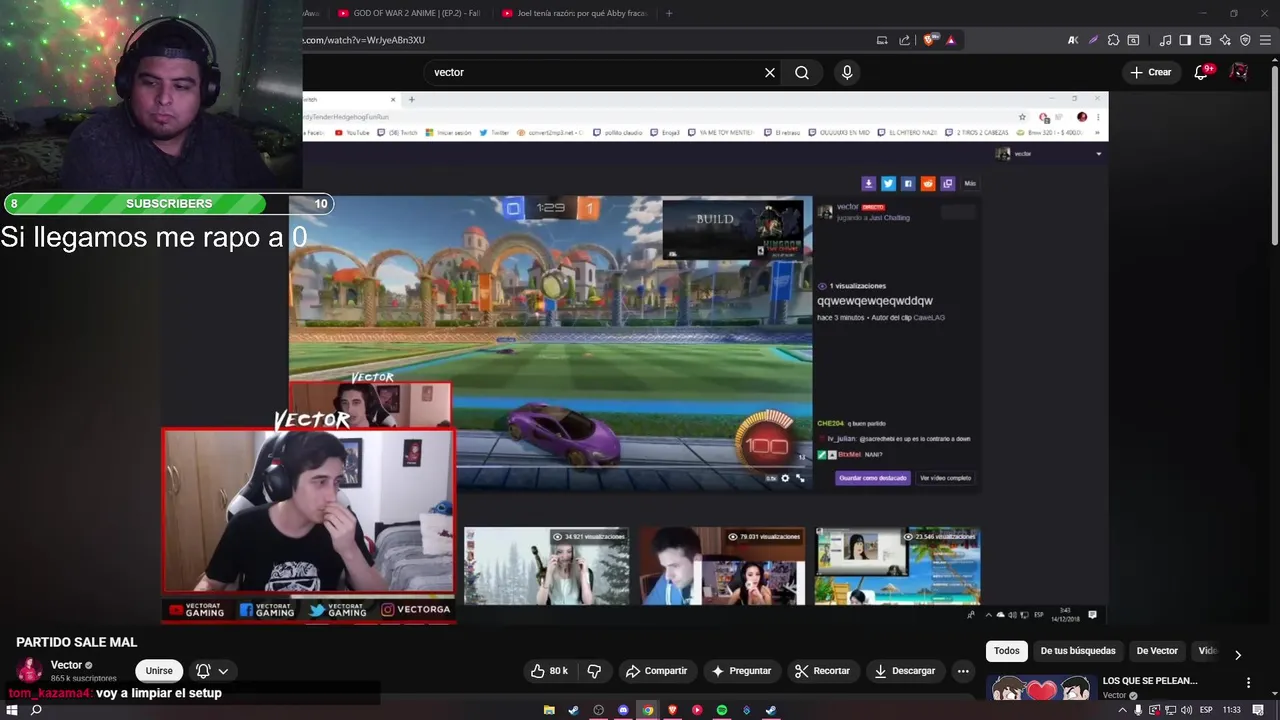Select the Todos filter chip
This screenshot has width=1280, height=720.
click(x=1007, y=651)
